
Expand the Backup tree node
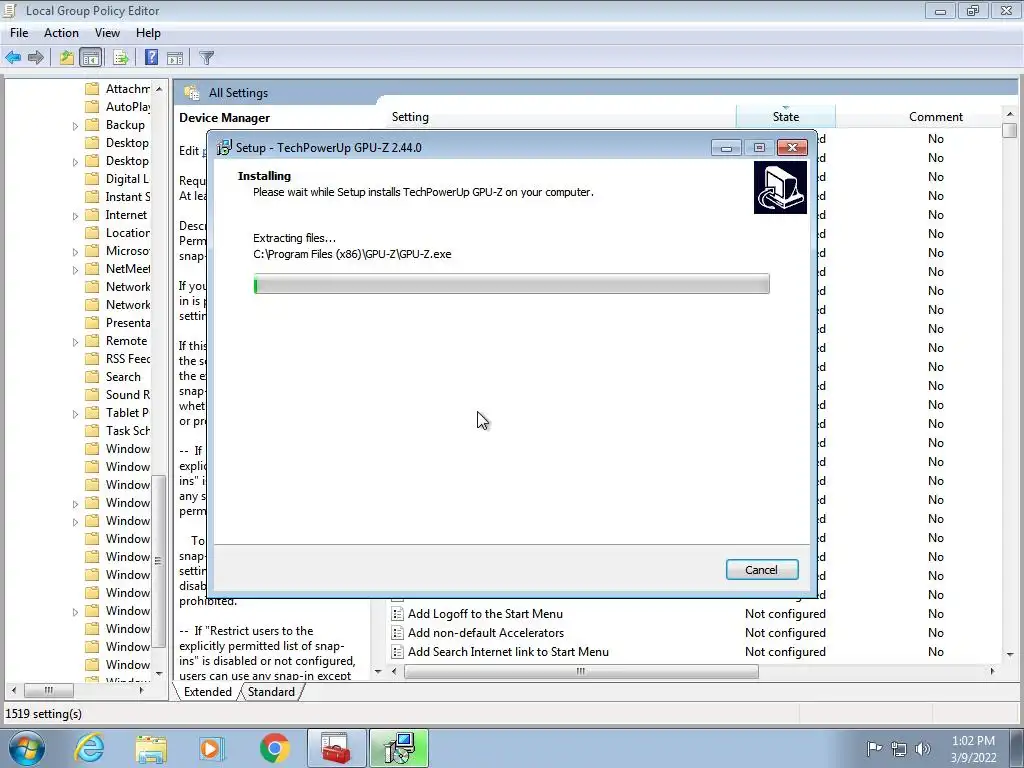tap(75, 125)
